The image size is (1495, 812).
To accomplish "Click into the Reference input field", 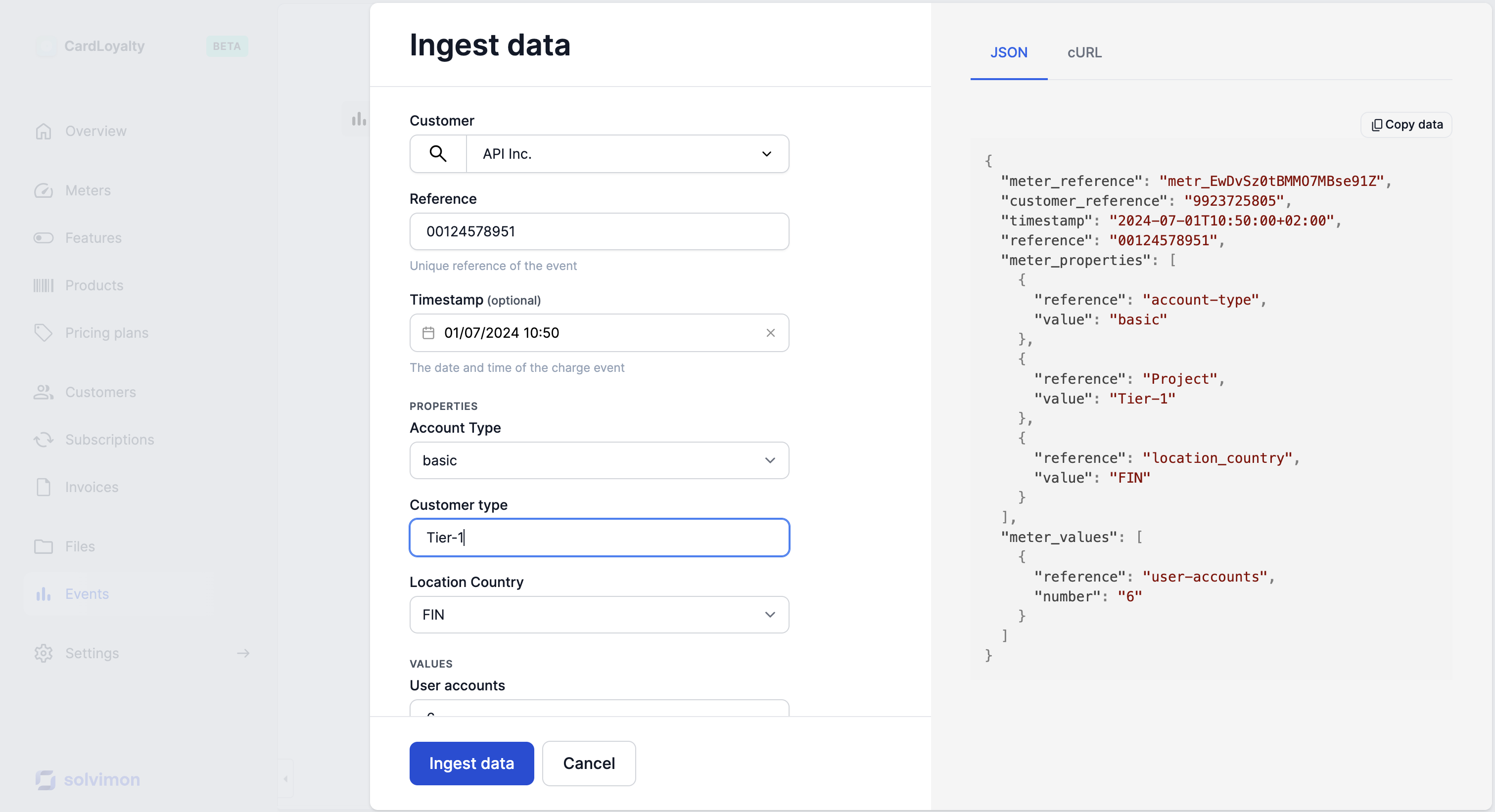I will point(599,231).
